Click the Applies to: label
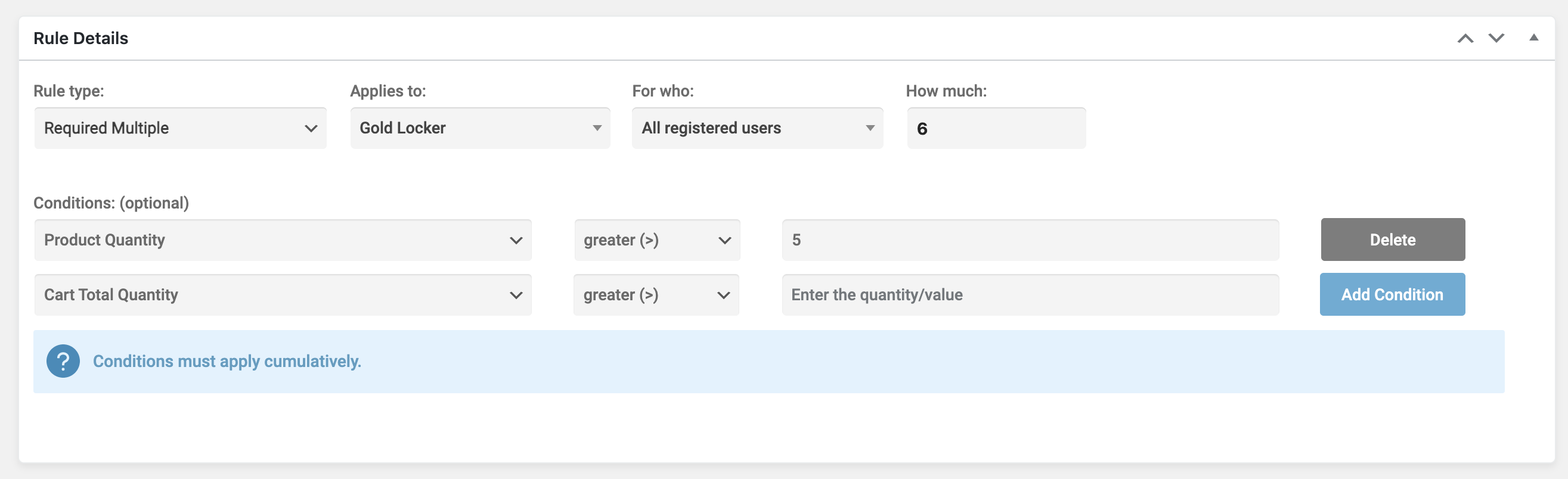 point(388,91)
